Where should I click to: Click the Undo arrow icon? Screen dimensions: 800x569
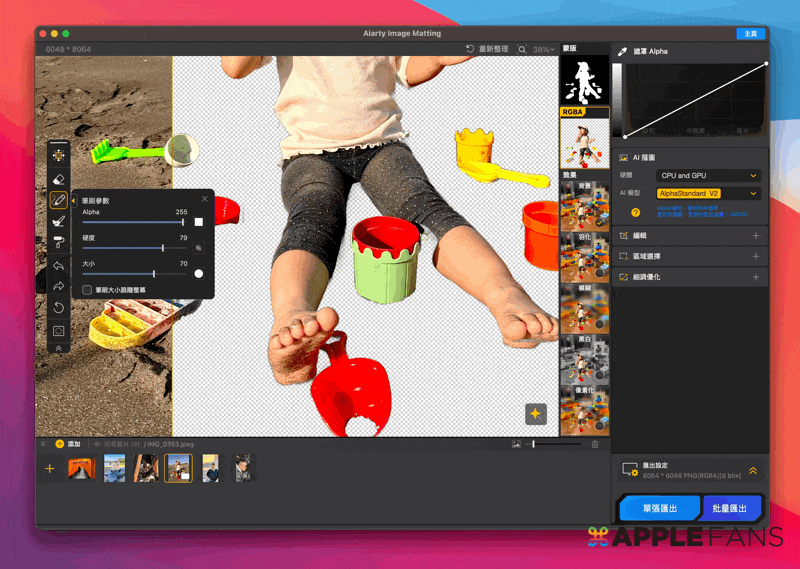[x=59, y=265]
